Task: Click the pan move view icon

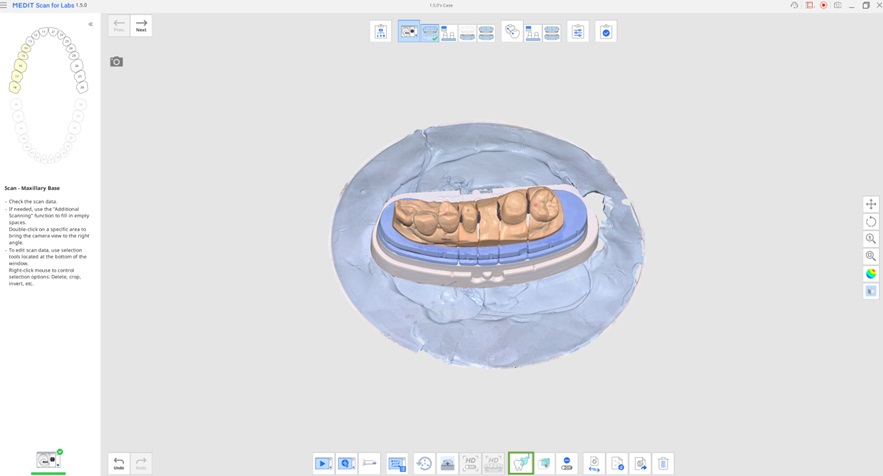Action: [871, 204]
